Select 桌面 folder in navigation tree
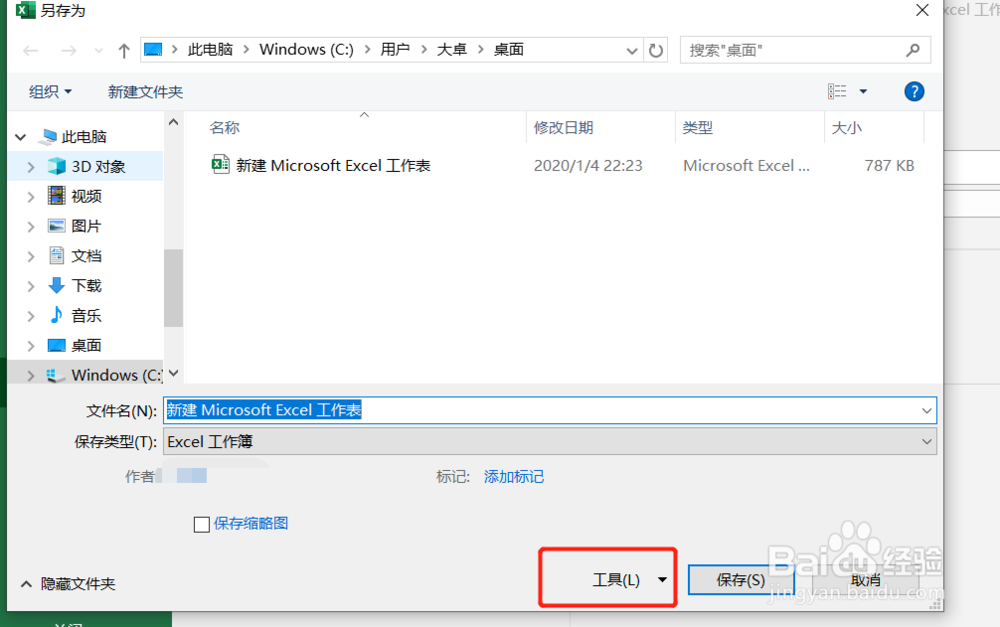This screenshot has width=1000, height=627. [86, 345]
